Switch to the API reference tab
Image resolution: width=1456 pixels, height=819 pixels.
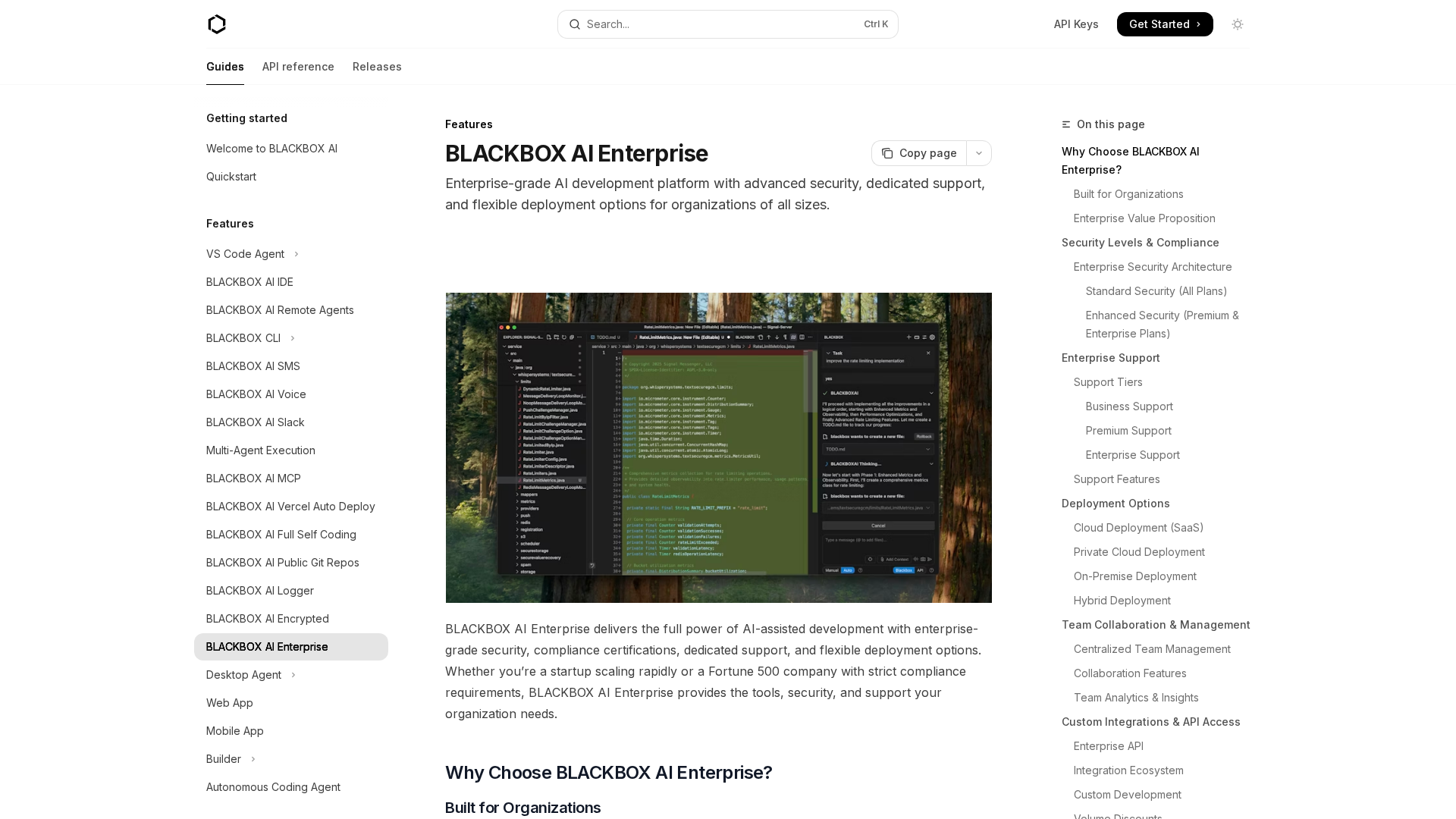298,67
